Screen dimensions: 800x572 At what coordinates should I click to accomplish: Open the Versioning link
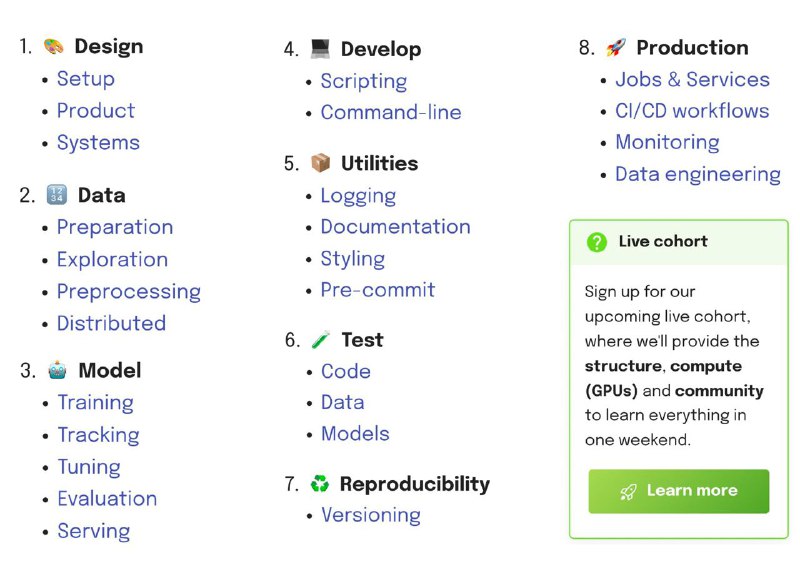(371, 515)
